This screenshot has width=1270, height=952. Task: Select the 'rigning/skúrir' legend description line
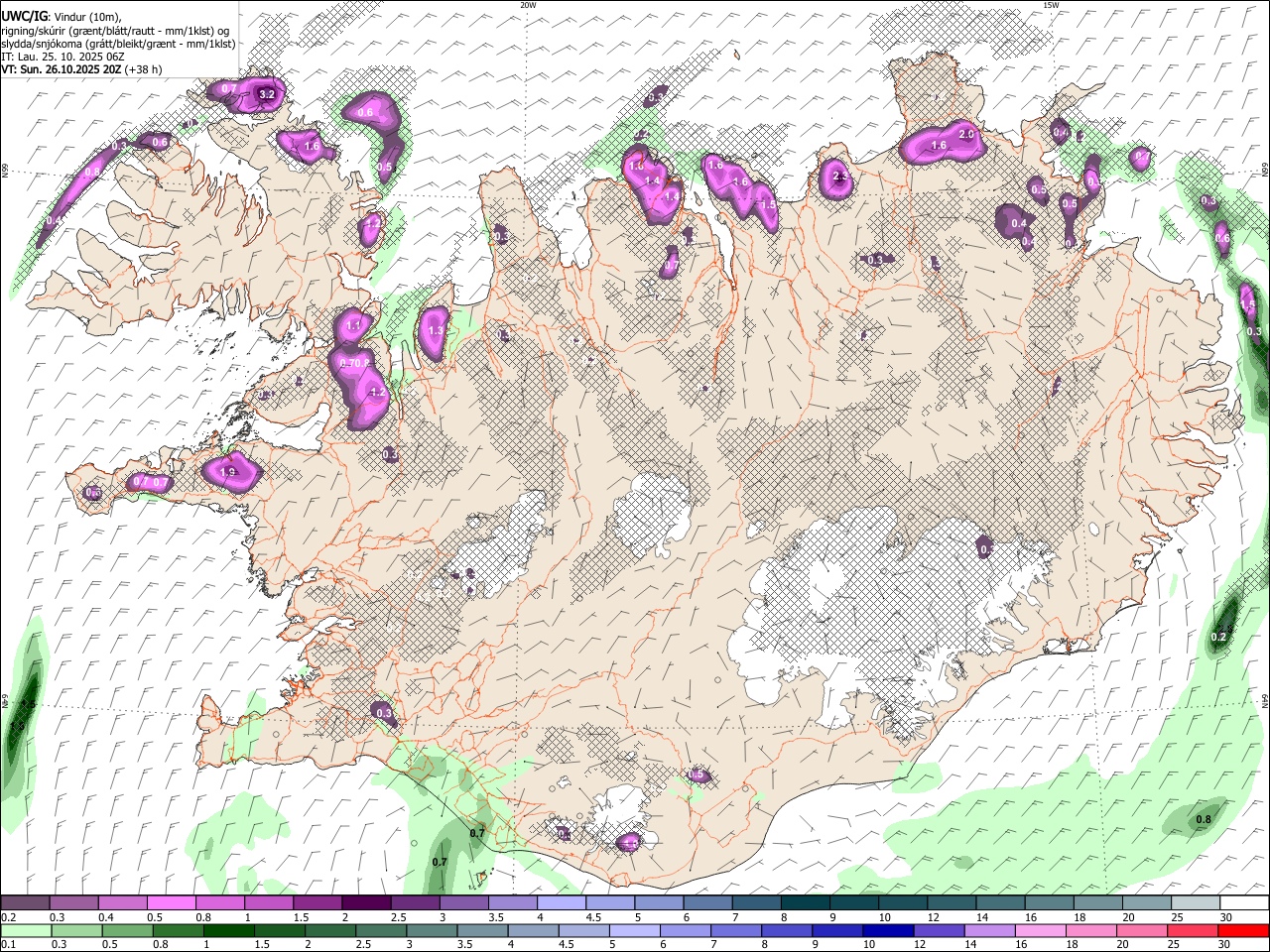click(x=115, y=31)
